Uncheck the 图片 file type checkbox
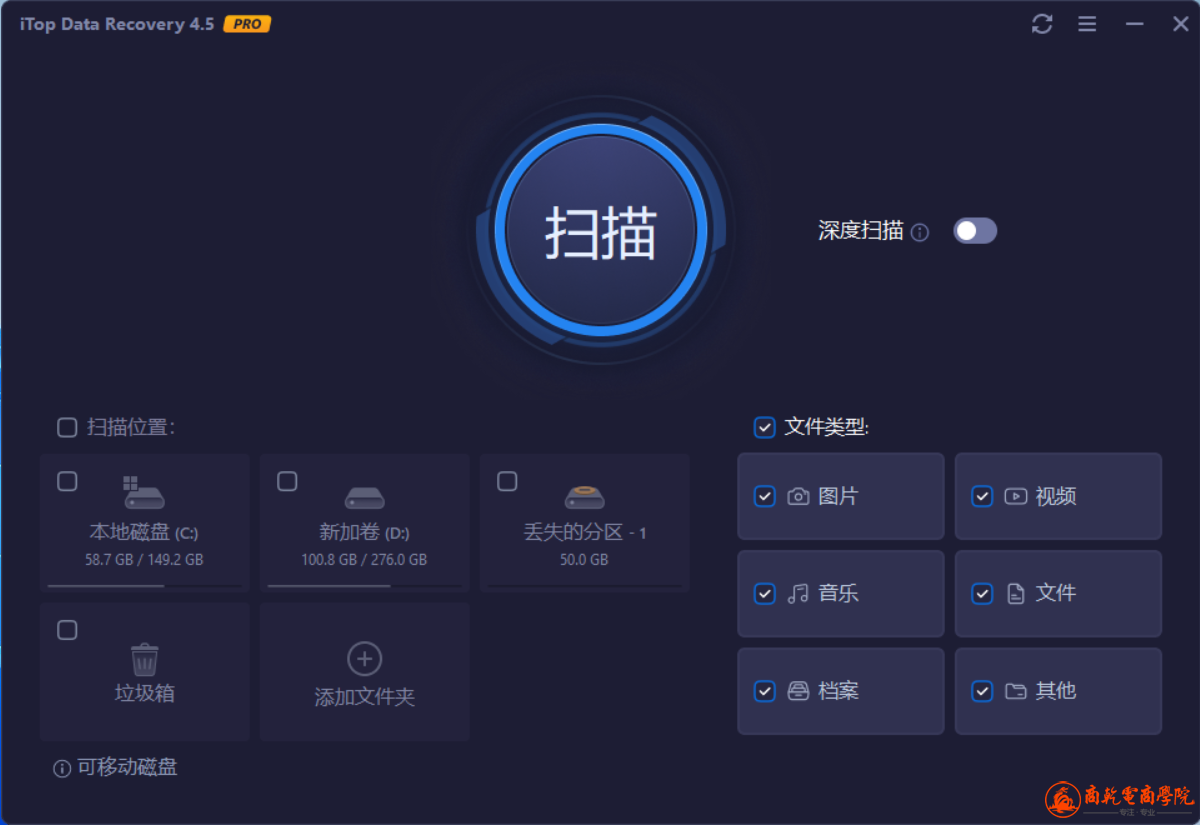The width and height of the screenshot is (1200, 825). tap(764, 496)
